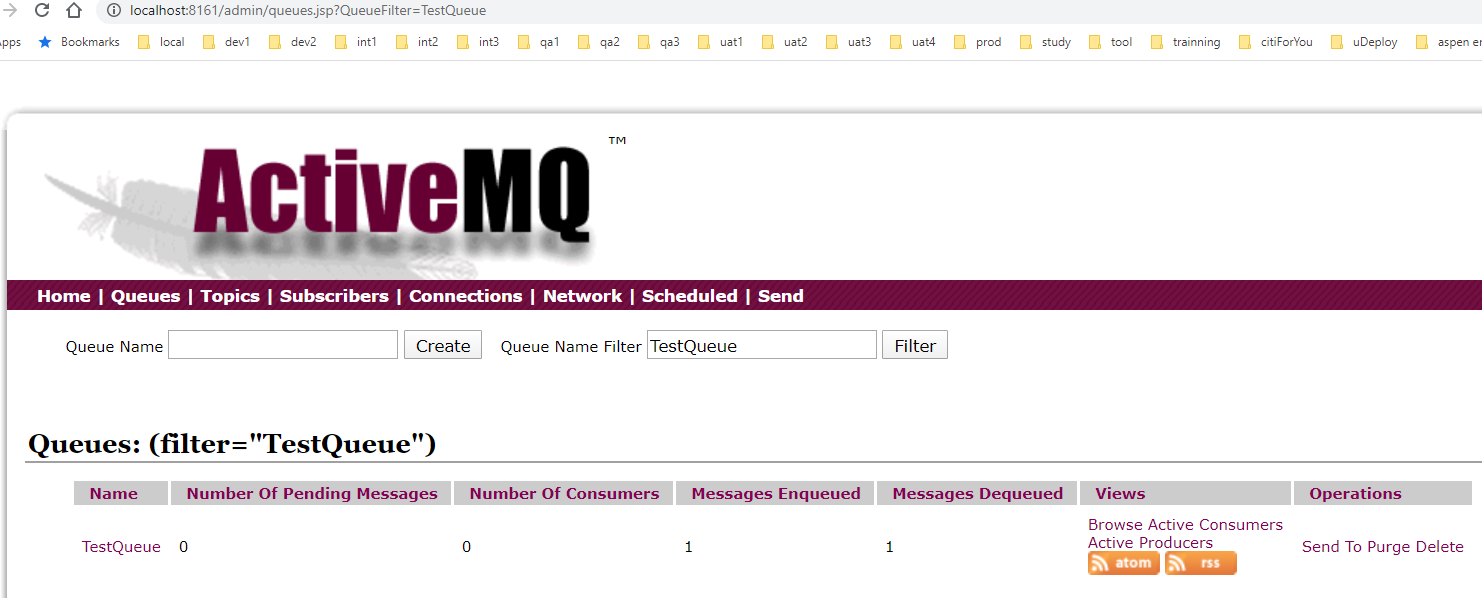This screenshot has width=1482, height=598.
Task: Open Active Consumers view for TestQueue
Action: (1215, 524)
